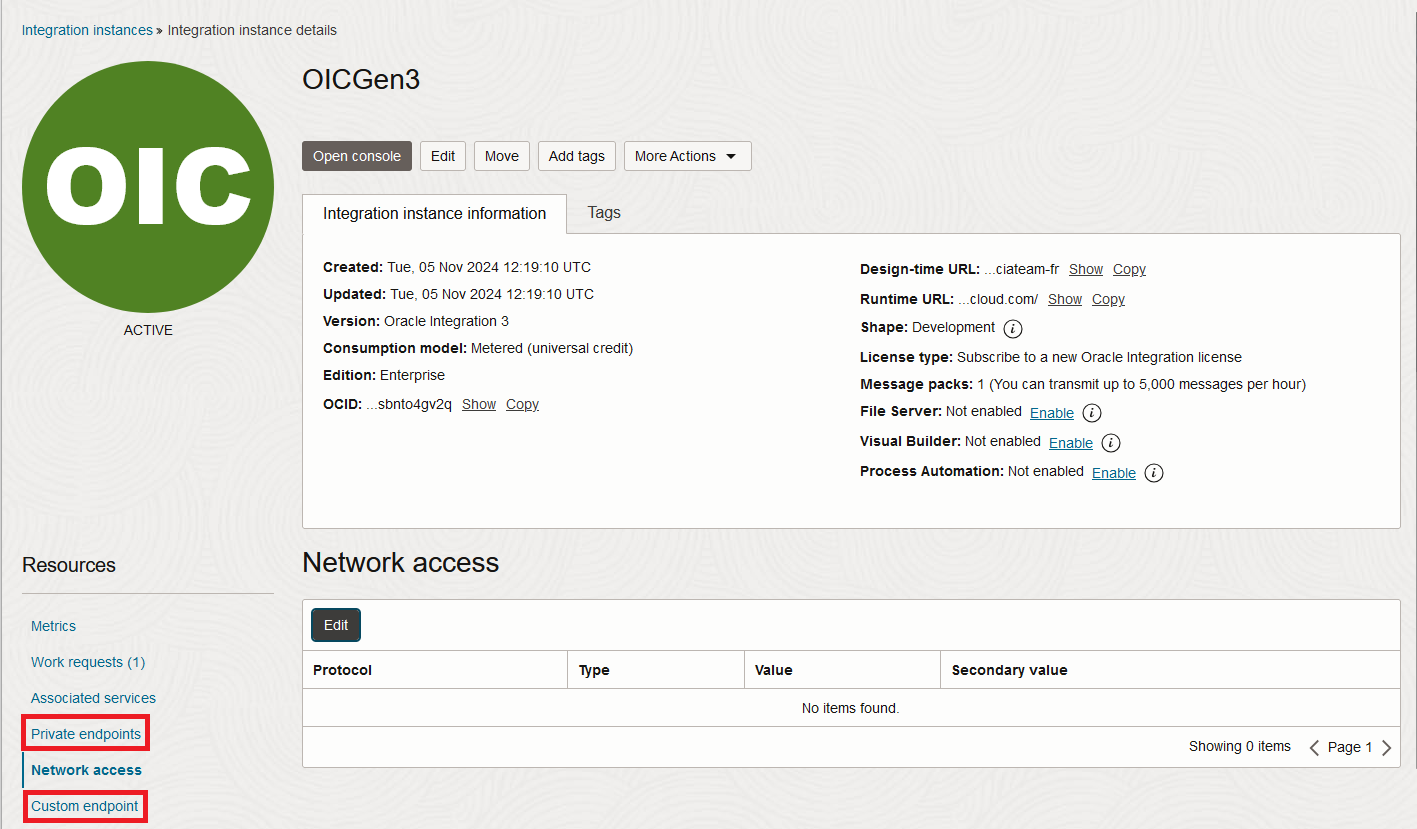Click the previous page left chevron
Image resolution: width=1417 pixels, height=829 pixels.
[x=1314, y=746]
